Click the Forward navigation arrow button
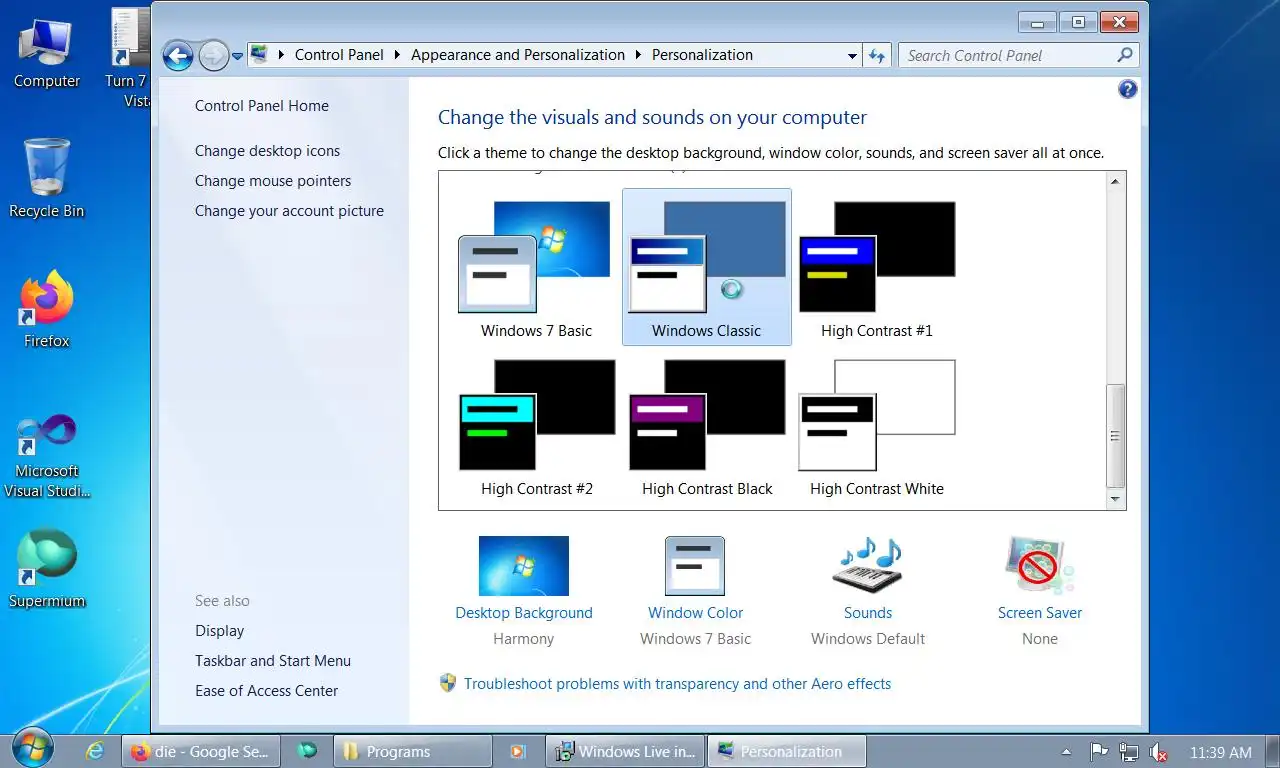 point(213,56)
